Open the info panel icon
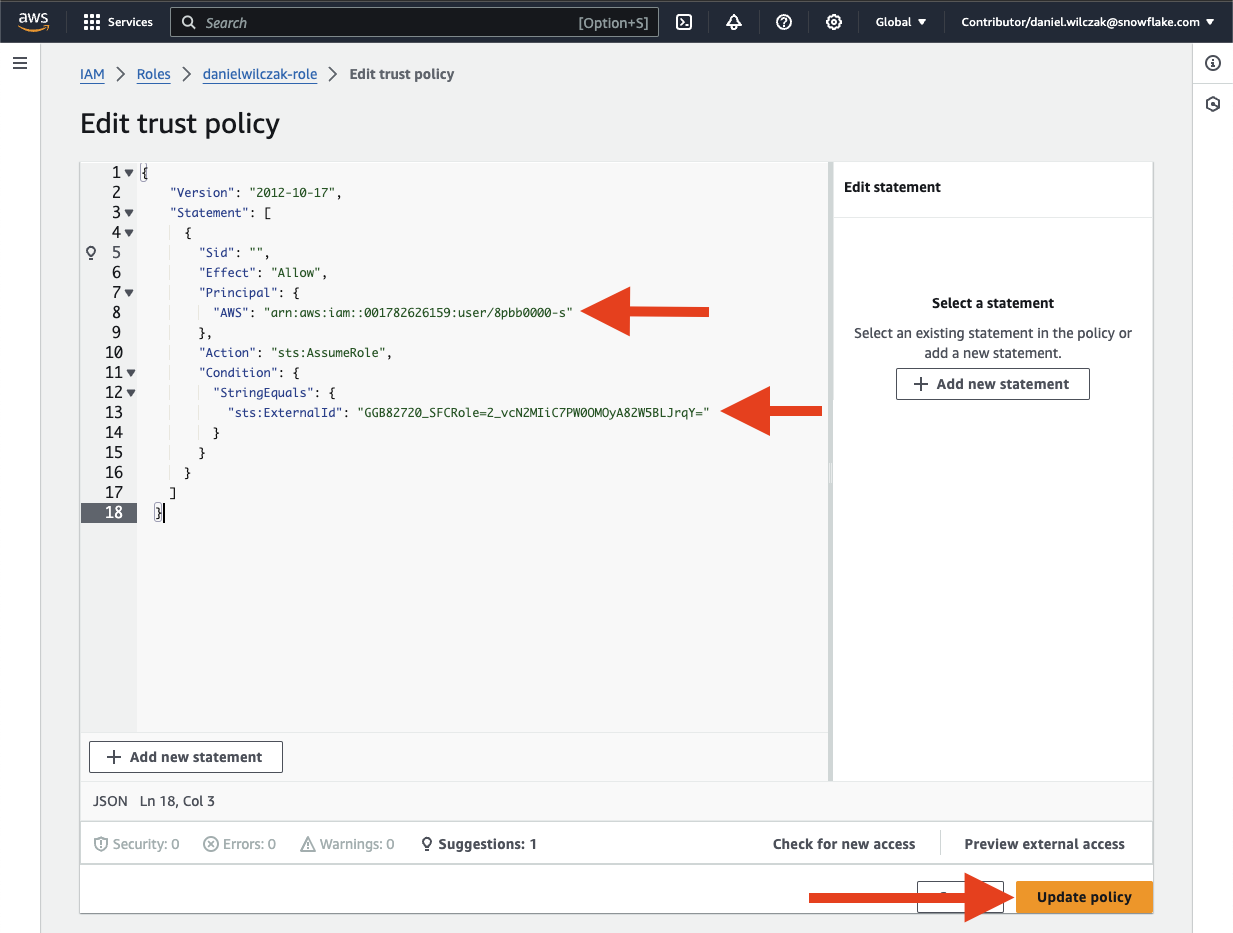The height and width of the screenshot is (933, 1233). coord(1213,63)
